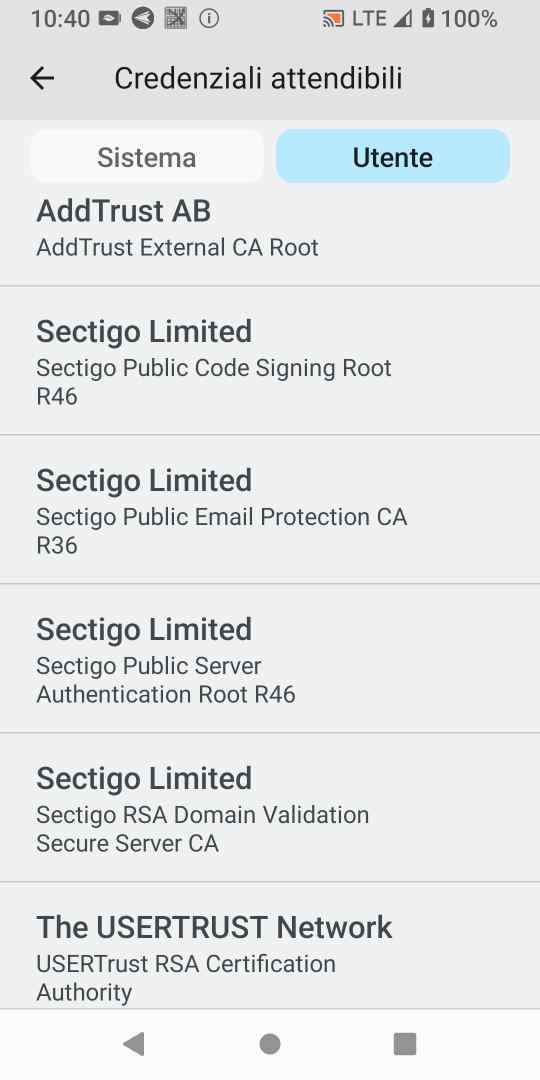Open USERTrust RSA Certification Authority entry
The width and height of the screenshot is (540, 1080).
(270, 946)
